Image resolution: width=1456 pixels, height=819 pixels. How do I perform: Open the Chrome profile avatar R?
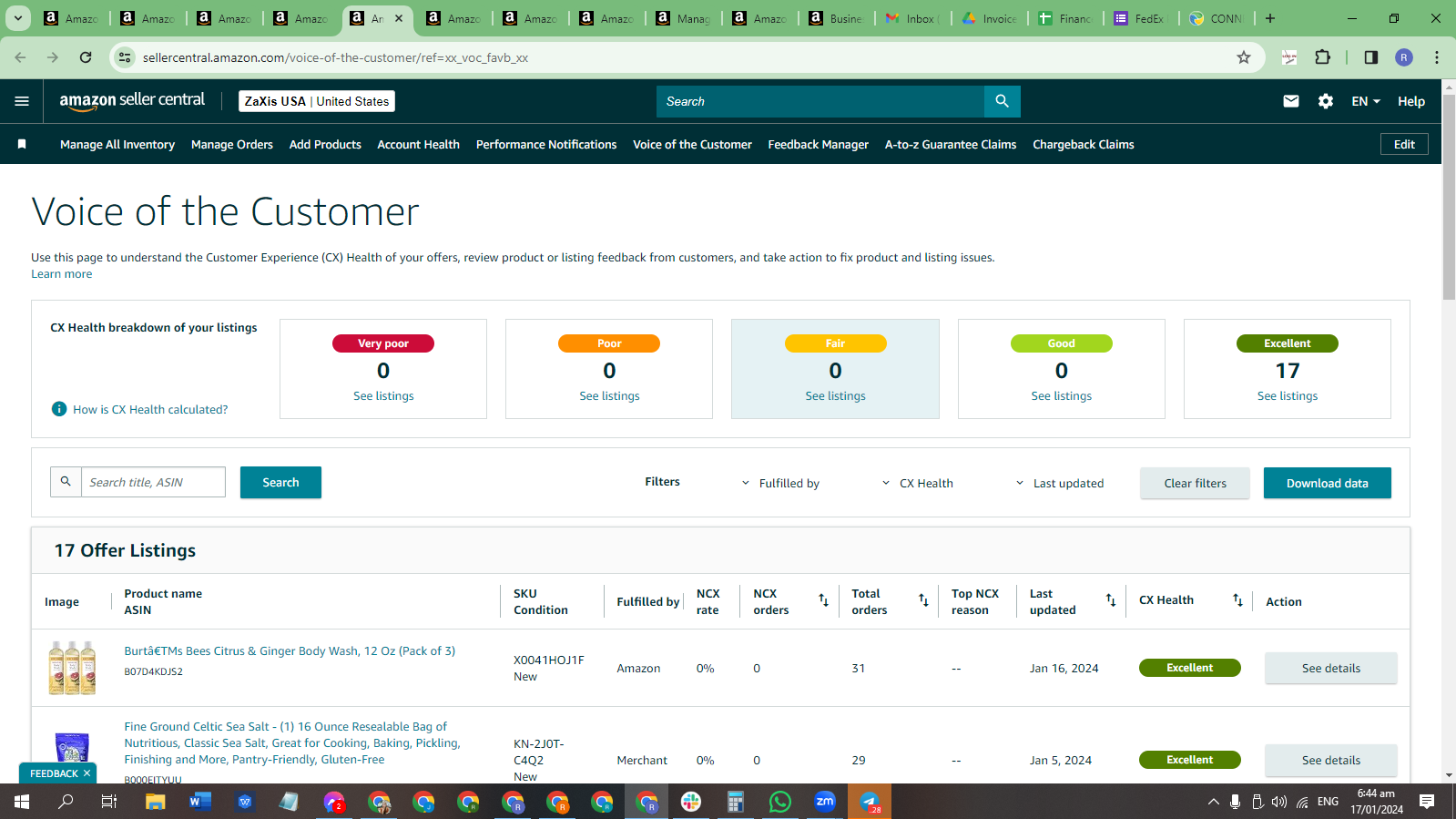1404,57
